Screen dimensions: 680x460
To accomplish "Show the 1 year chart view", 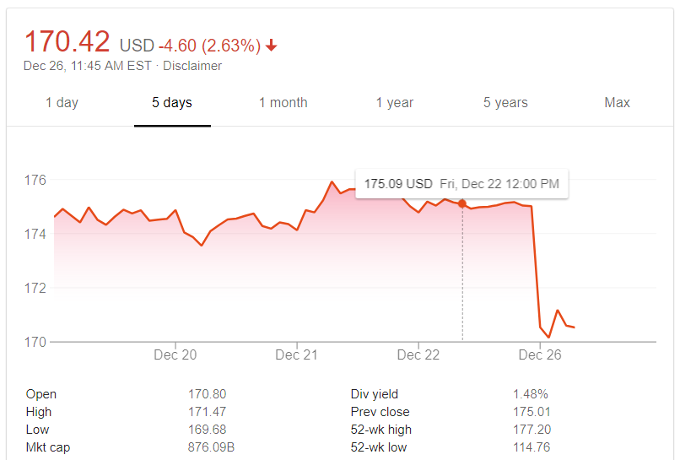I will pos(394,102).
